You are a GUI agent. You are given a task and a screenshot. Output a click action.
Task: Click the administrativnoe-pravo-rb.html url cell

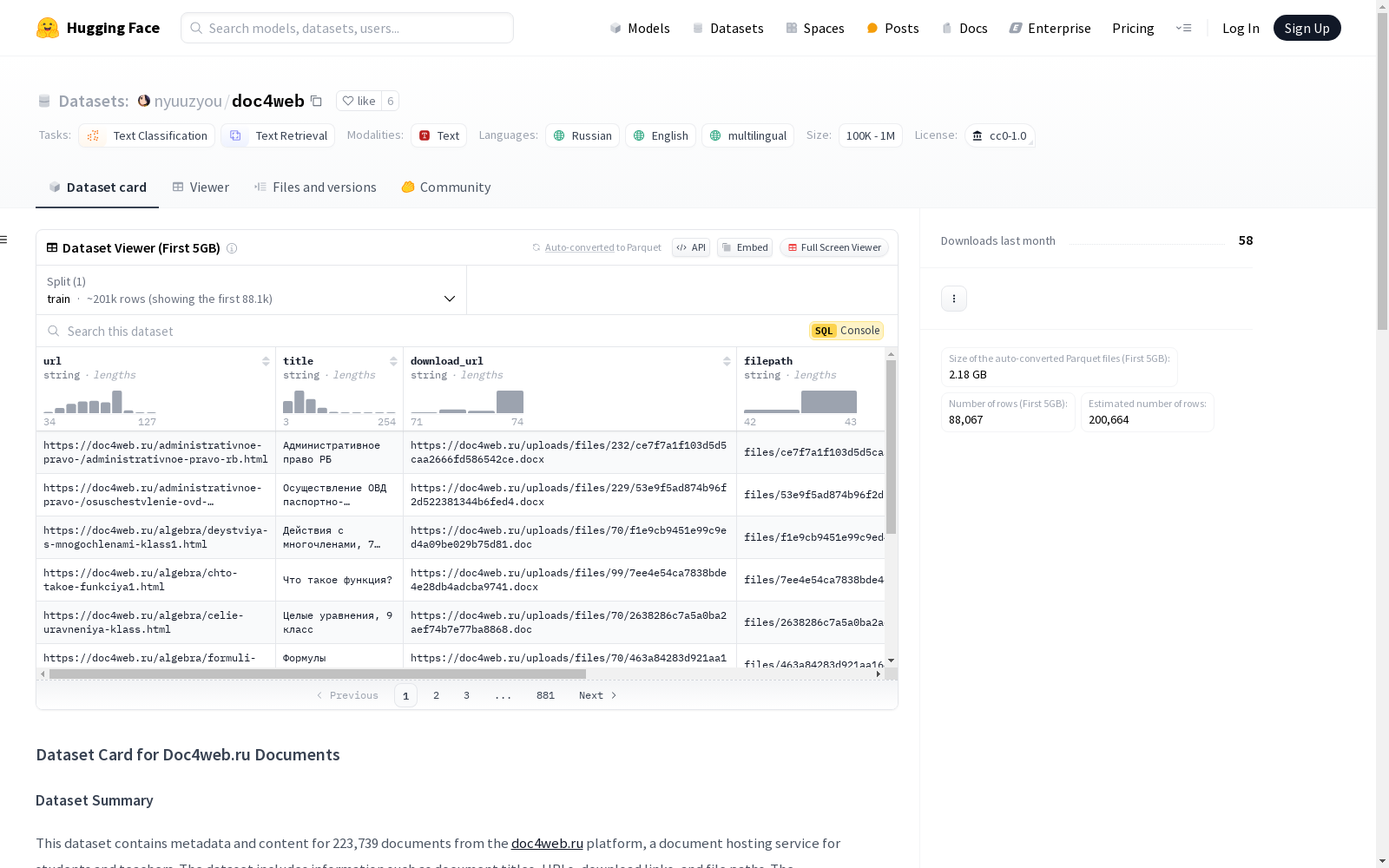coord(155,452)
